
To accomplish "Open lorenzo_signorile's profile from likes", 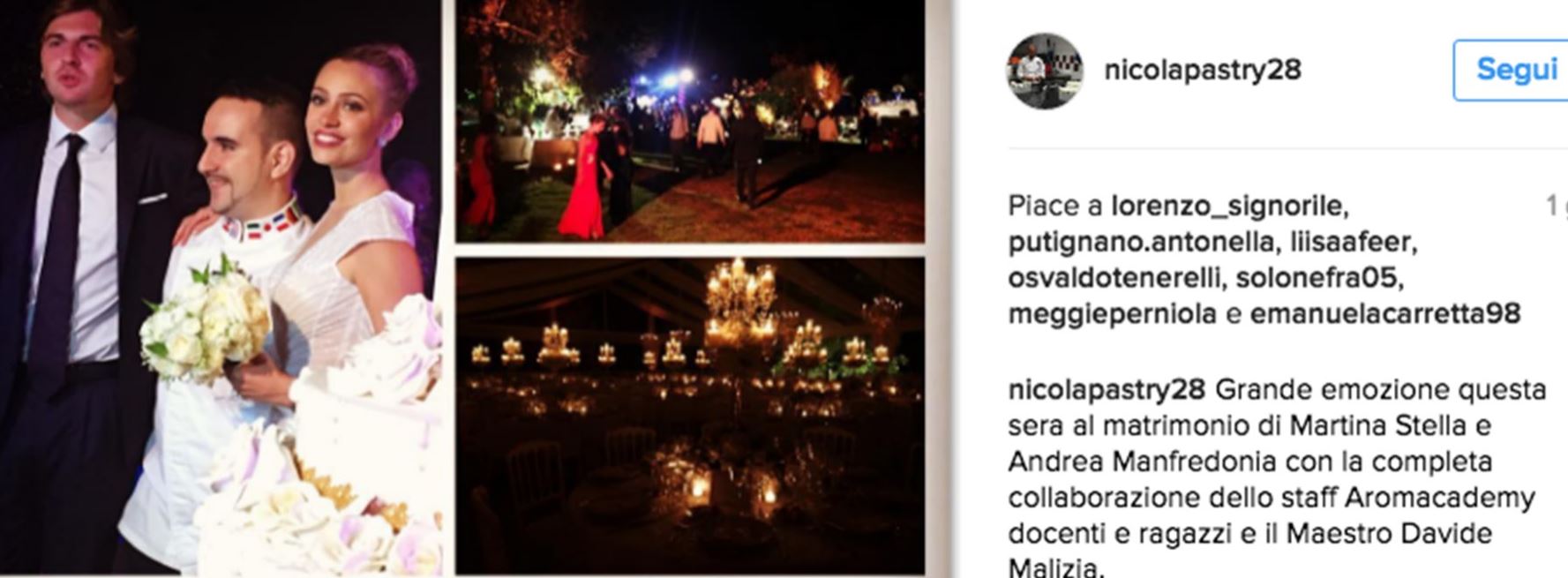I will point(1229,206).
